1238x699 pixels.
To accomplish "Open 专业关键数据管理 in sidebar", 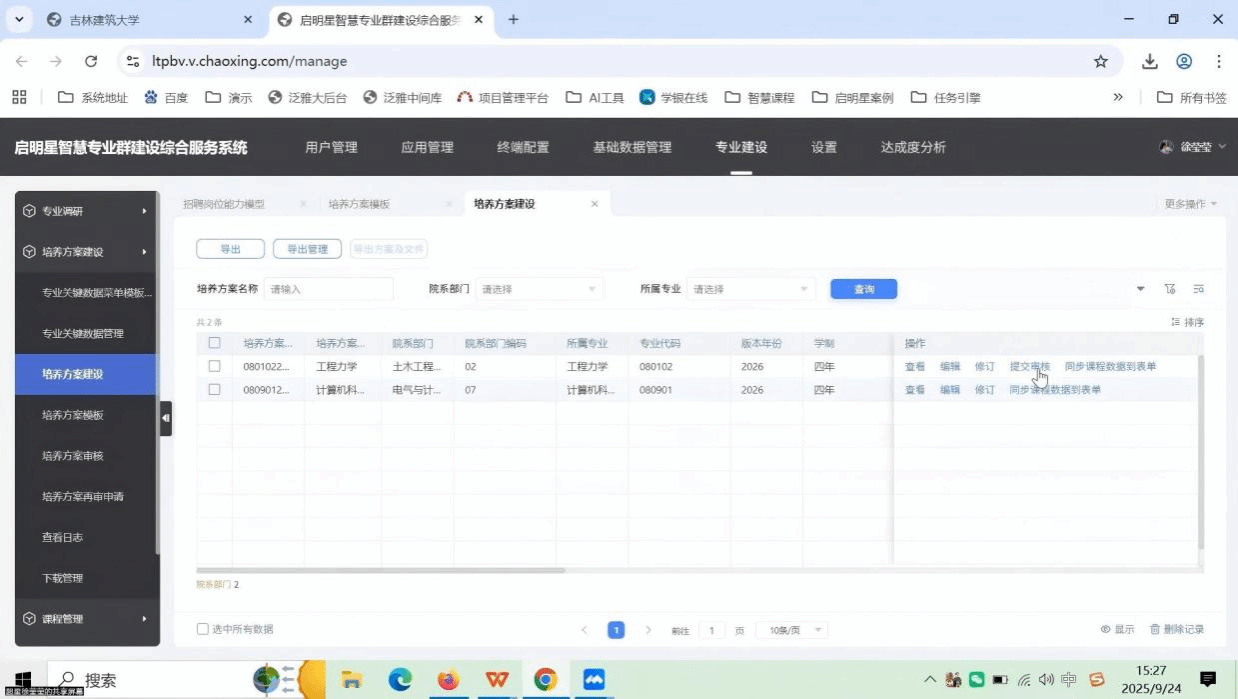I will coord(83,333).
